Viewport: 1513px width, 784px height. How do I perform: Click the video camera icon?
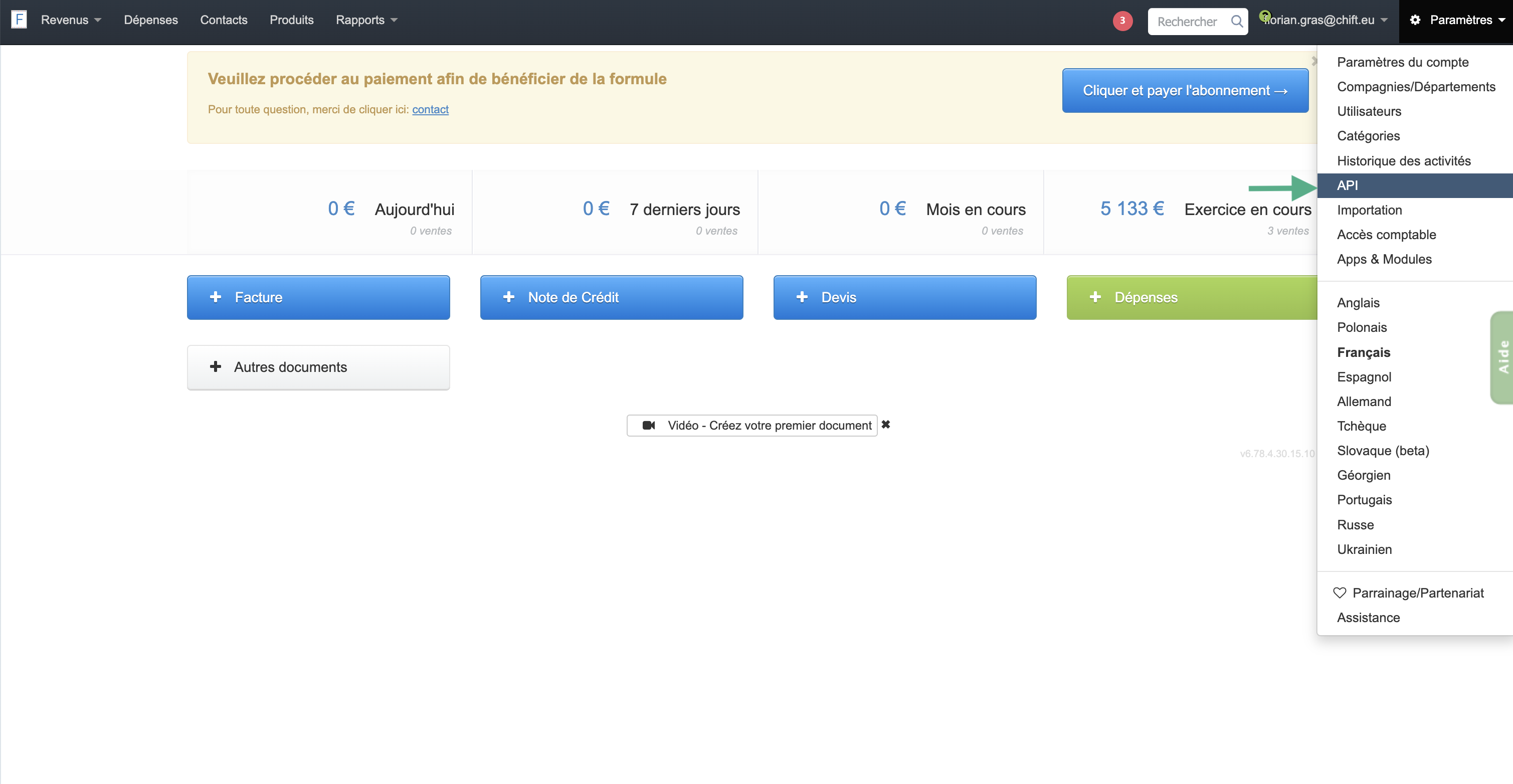[648, 425]
